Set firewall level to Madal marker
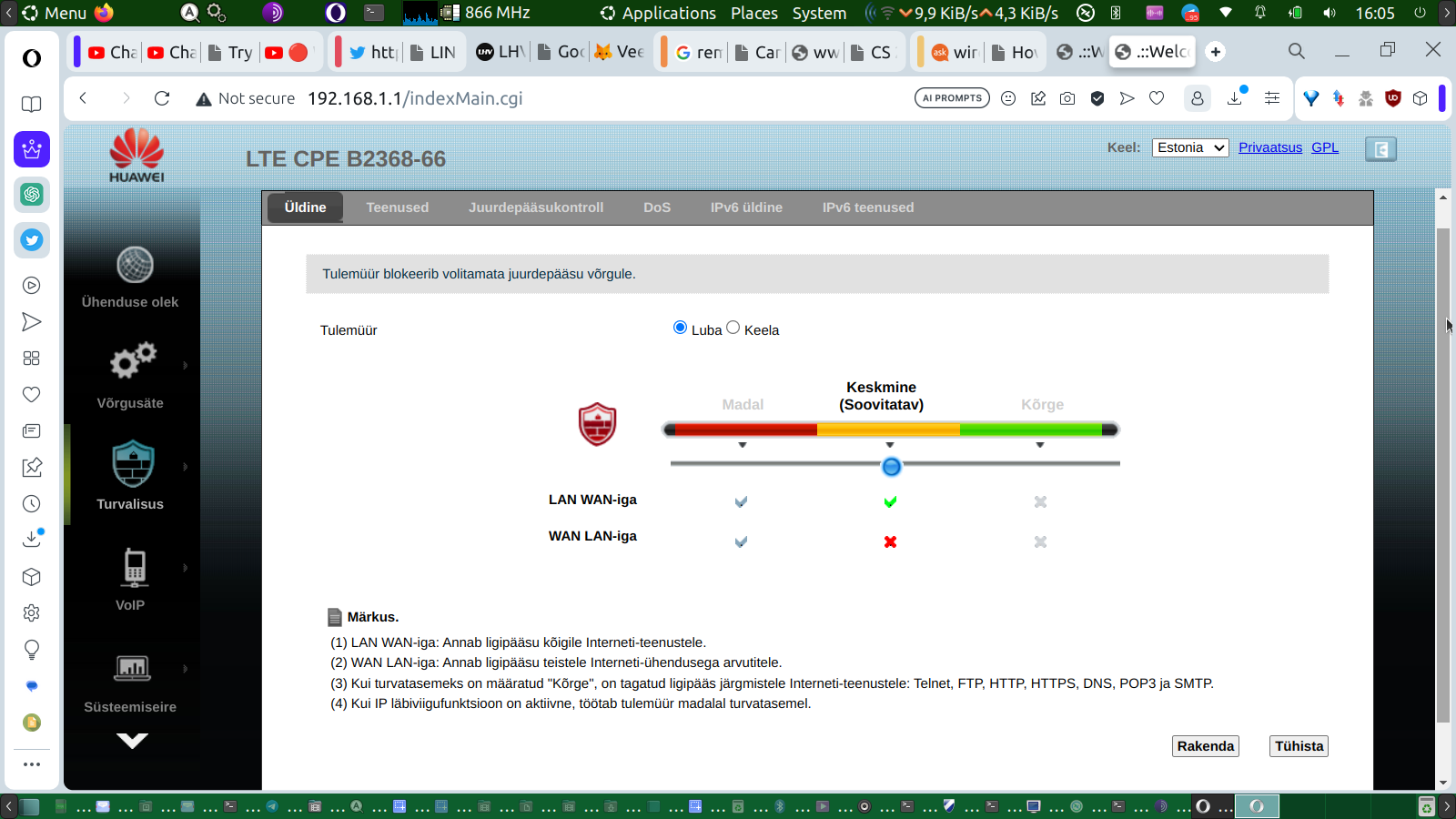 (x=743, y=445)
